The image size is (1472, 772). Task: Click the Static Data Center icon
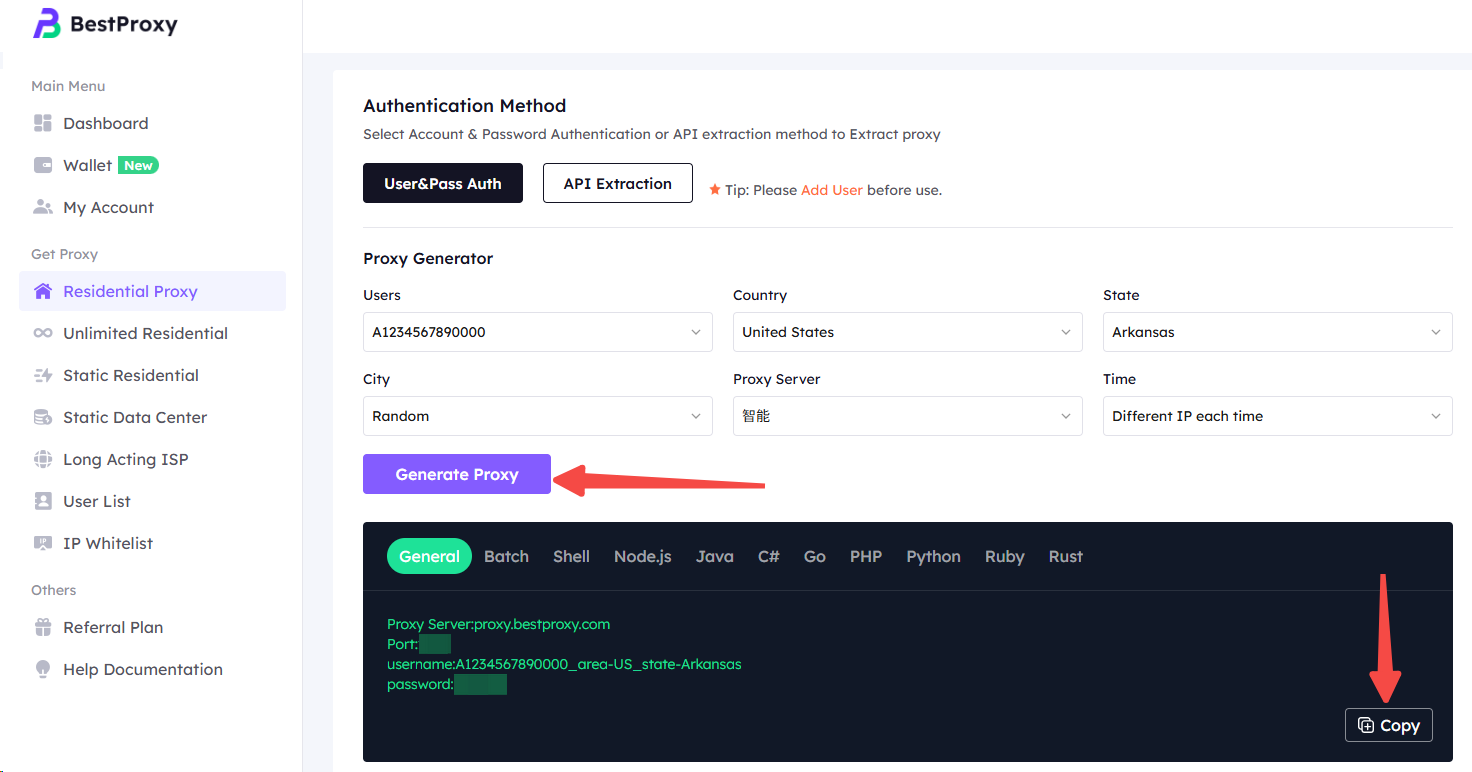[43, 417]
